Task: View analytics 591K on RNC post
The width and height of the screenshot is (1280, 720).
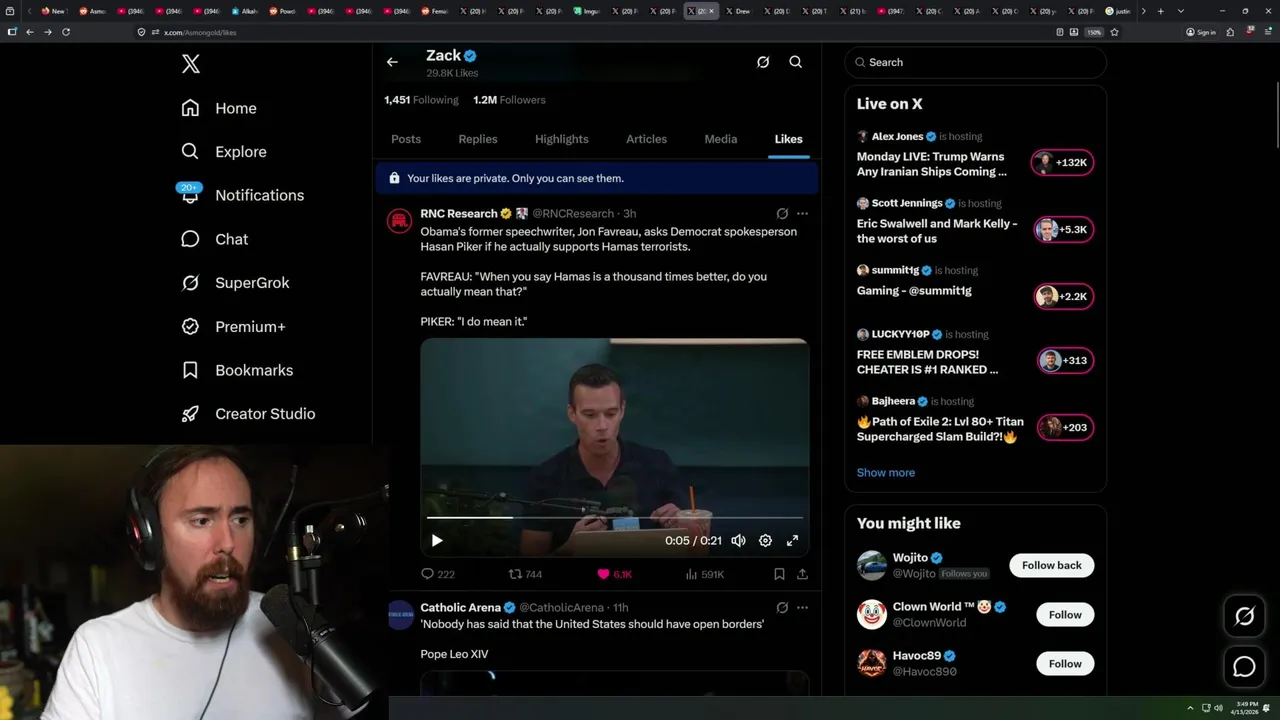Action: click(x=704, y=574)
